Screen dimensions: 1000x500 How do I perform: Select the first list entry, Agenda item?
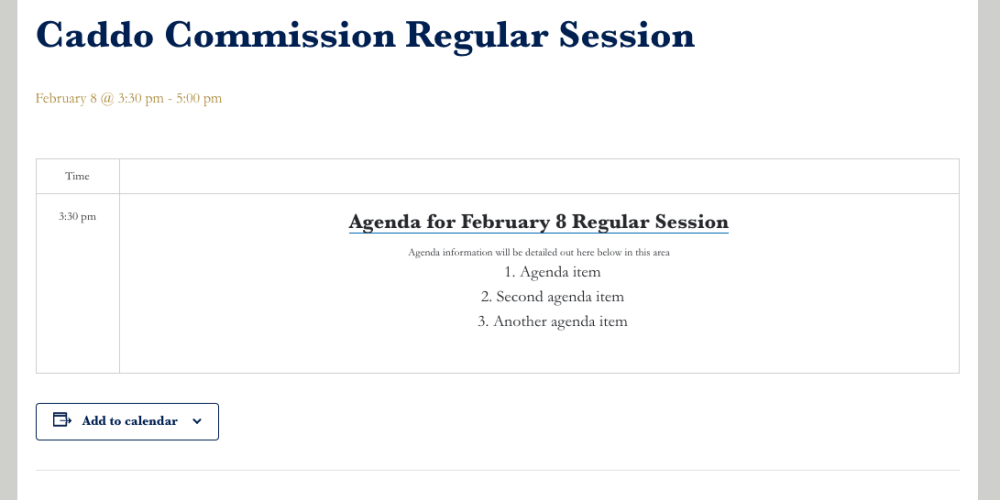(x=552, y=272)
